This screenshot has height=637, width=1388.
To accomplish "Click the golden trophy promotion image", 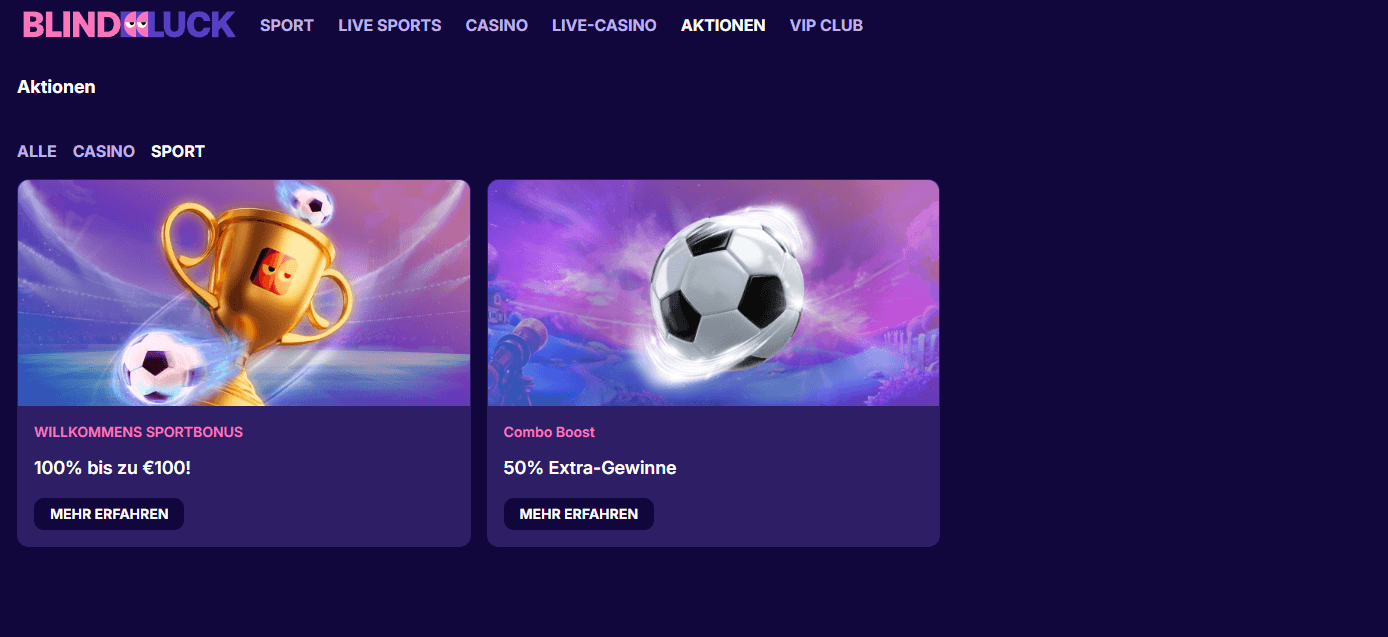I will 244,293.
